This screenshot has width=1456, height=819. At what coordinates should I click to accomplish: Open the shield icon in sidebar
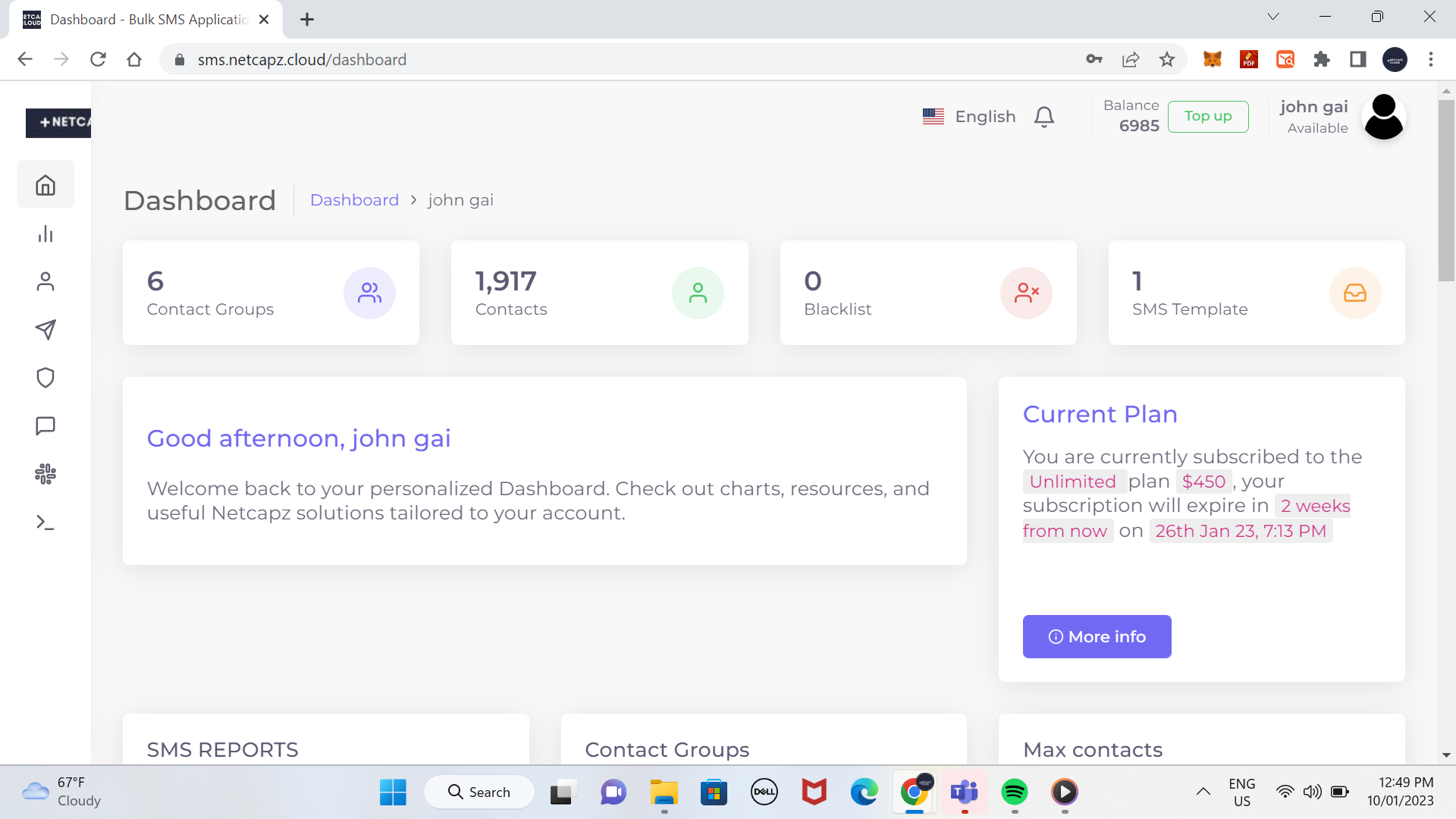click(45, 378)
